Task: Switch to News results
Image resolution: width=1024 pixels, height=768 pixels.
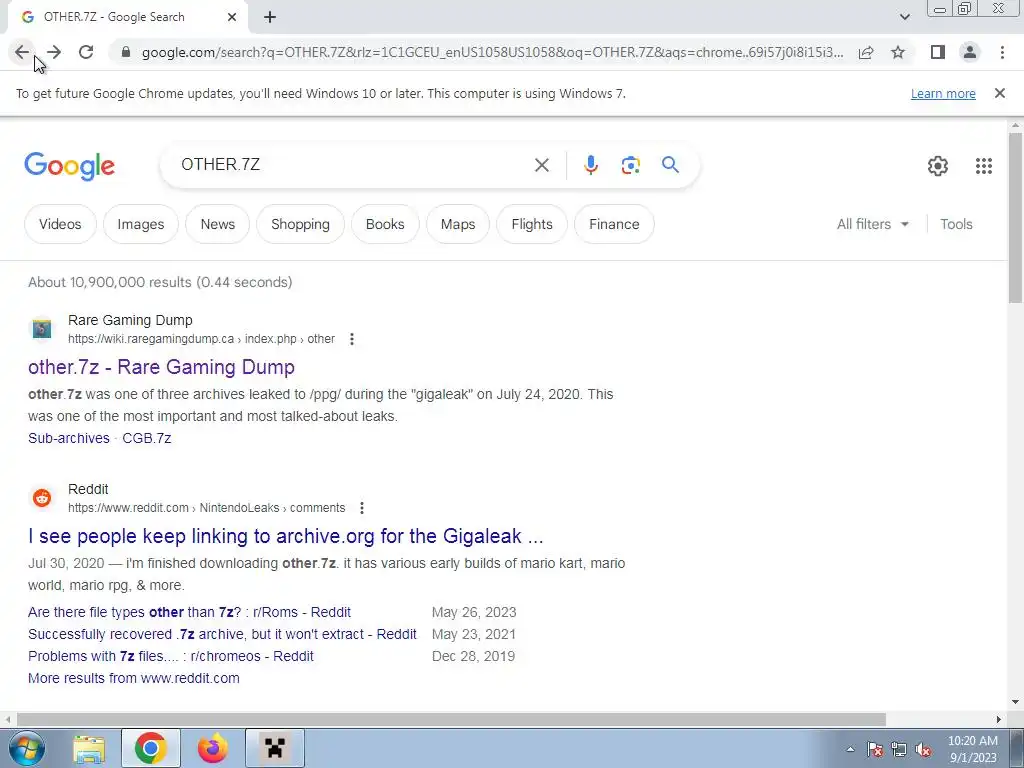Action: click(217, 224)
